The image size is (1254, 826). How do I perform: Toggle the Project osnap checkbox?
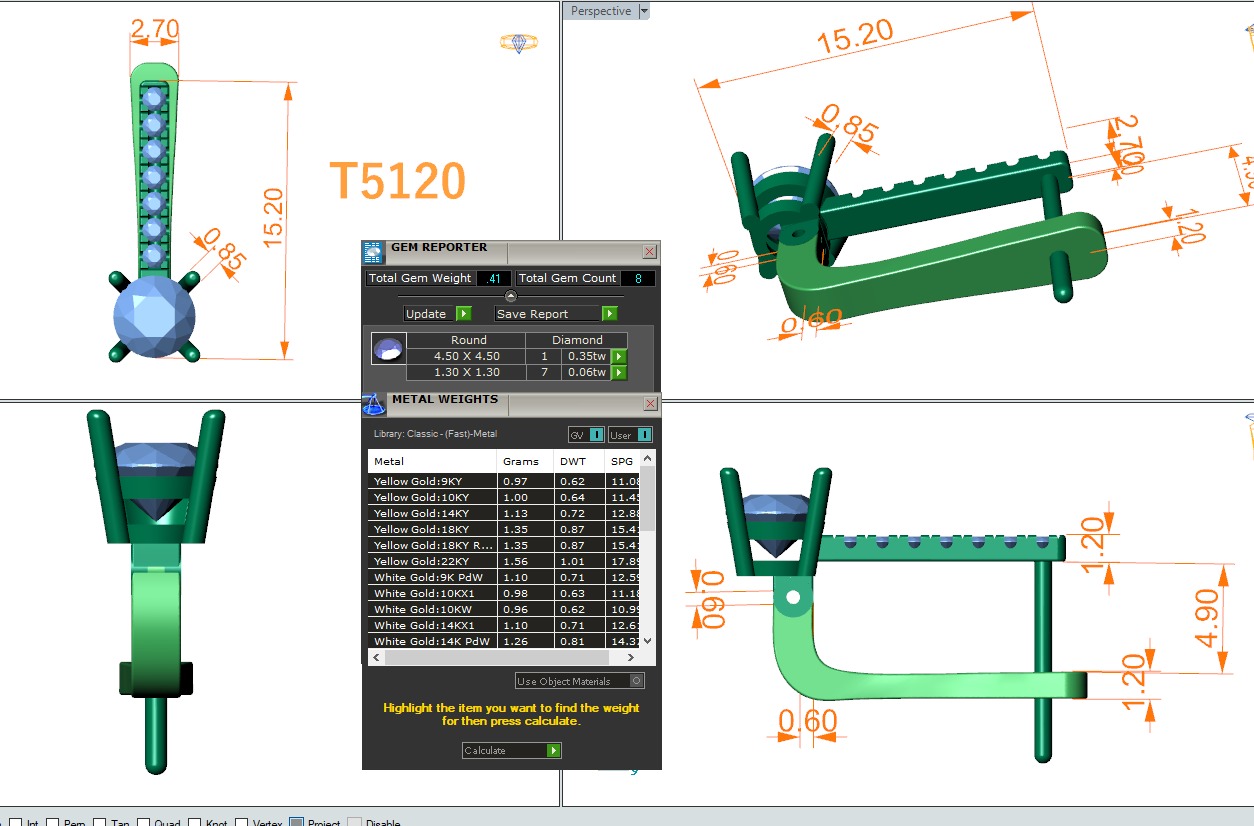coord(296,824)
